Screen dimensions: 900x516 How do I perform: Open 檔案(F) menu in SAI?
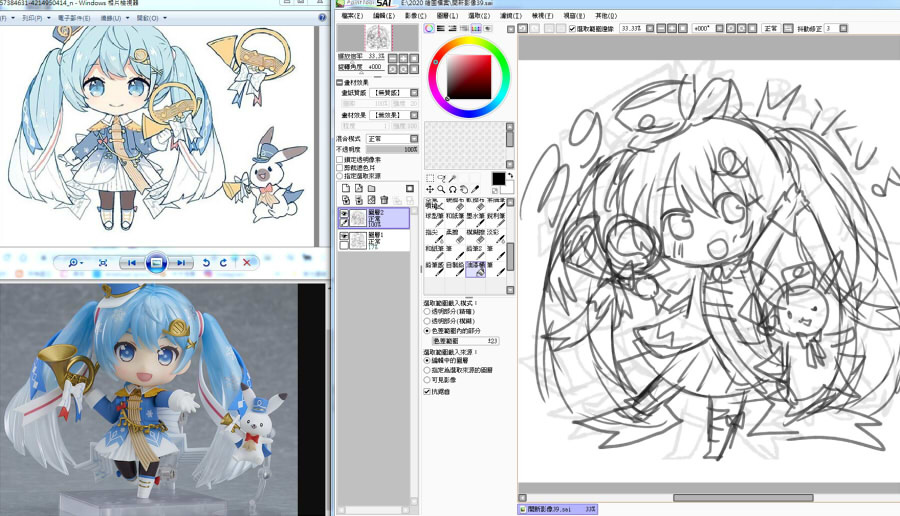point(352,15)
